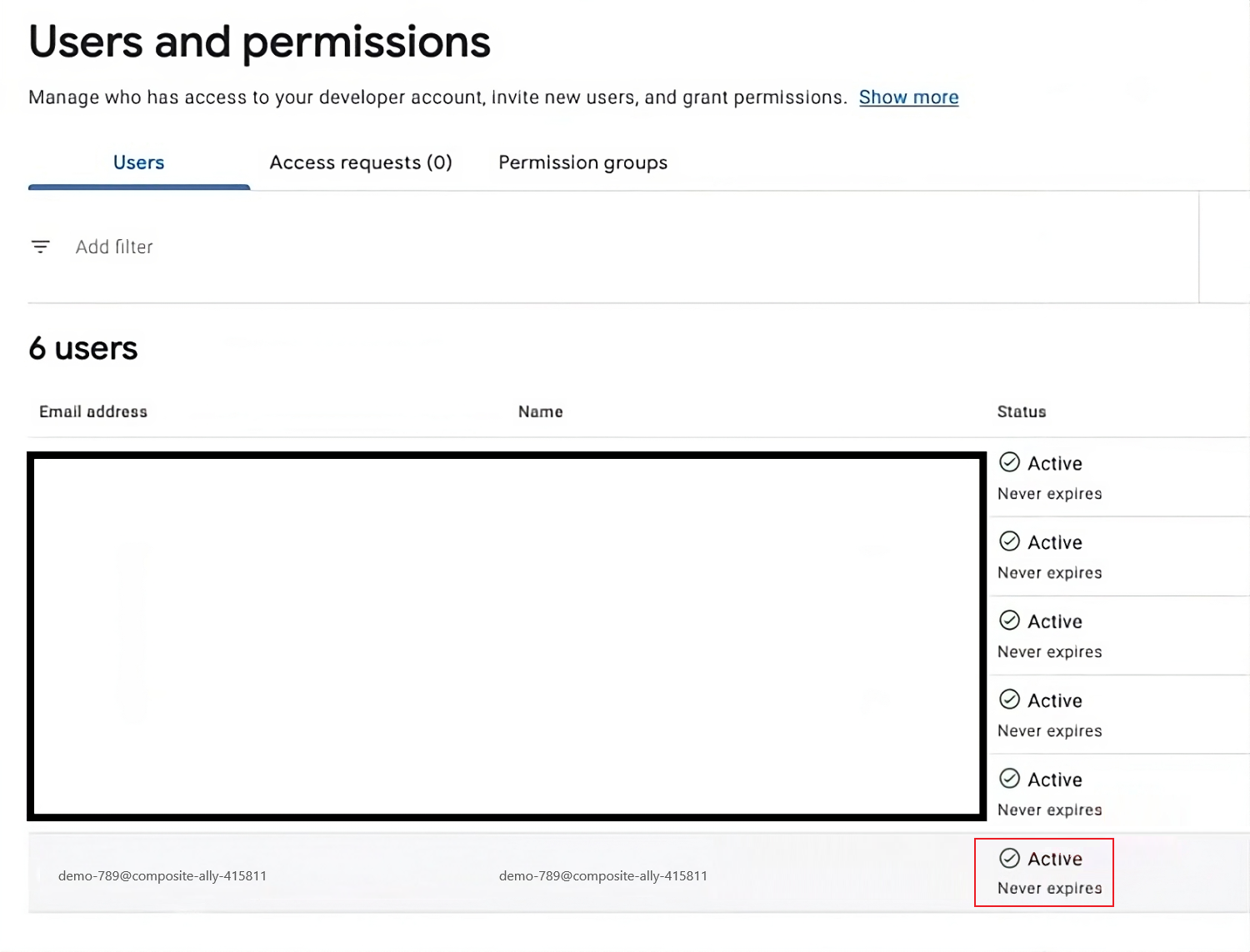The image size is (1250, 952).
Task: Click the Active checkmark icon in first row
Action: pos(1009,462)
